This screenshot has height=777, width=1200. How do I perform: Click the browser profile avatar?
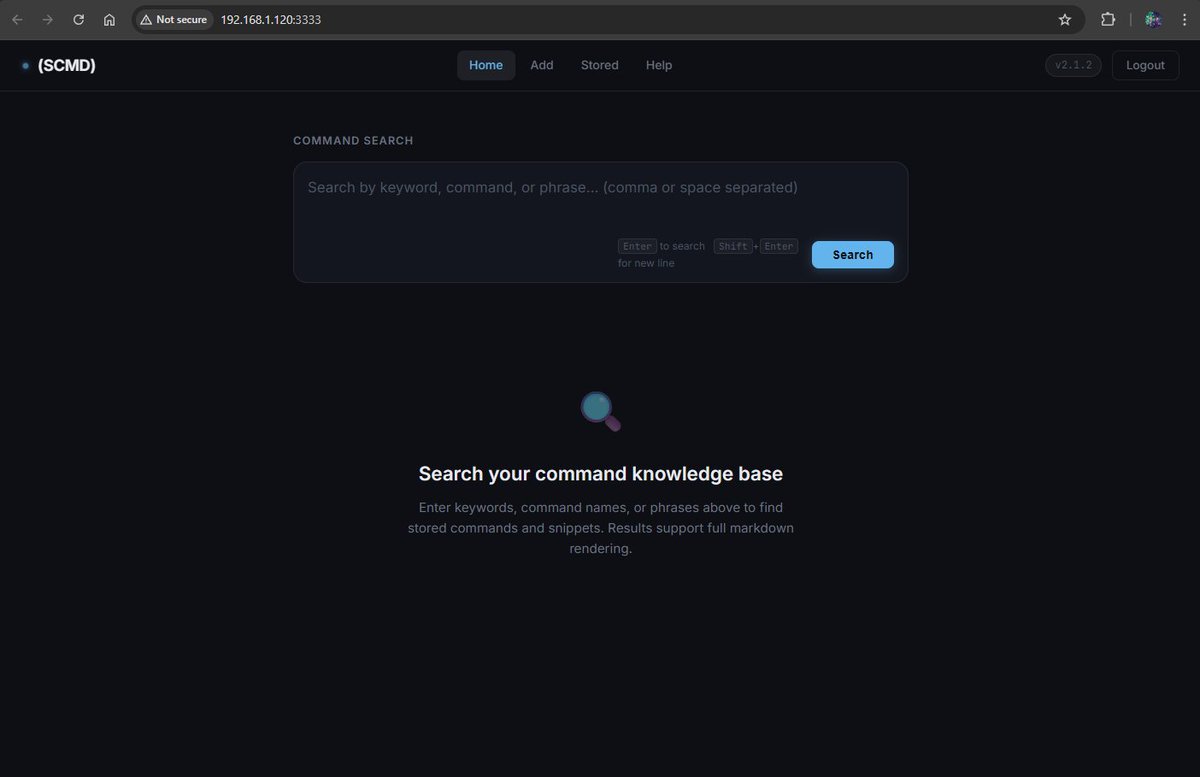[x=1152, y=19]
